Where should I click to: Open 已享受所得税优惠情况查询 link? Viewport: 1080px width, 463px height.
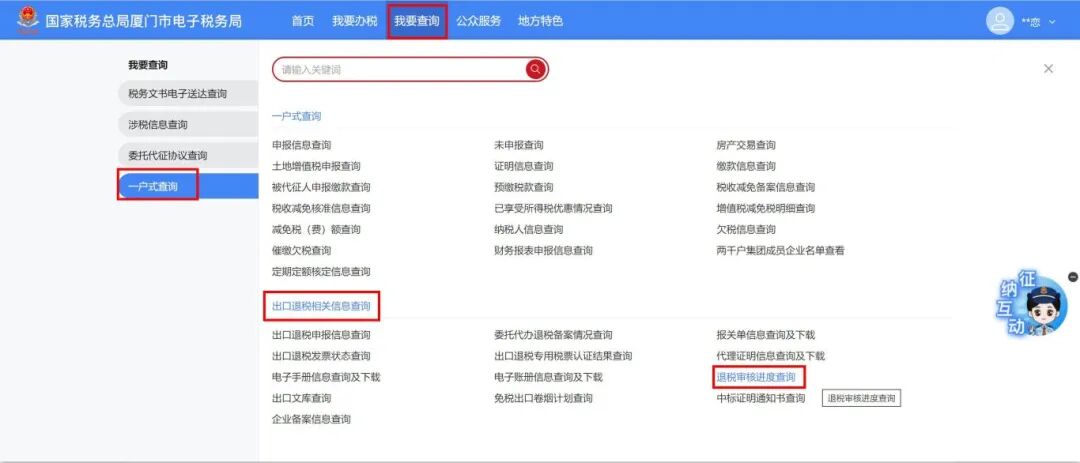(553, 208)
